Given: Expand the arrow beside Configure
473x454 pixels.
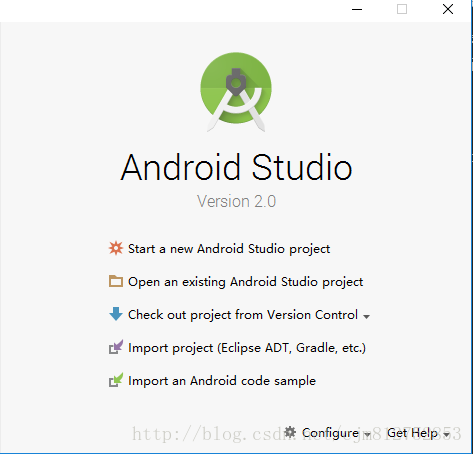Looking at the screenshot, I should (x=368, y=435).
